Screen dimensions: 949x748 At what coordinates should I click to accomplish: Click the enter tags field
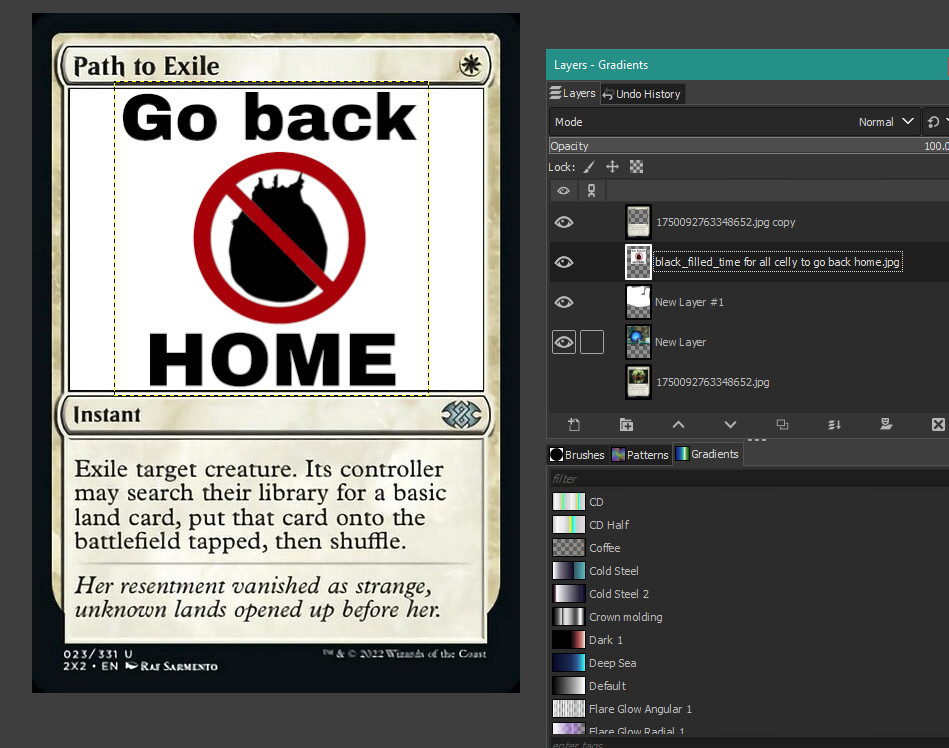click(x=749, y=744)
